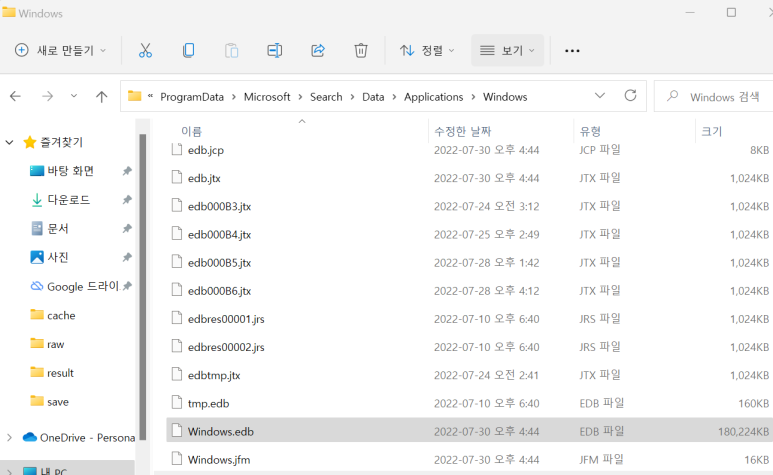Go back with the left arrow

16,96
